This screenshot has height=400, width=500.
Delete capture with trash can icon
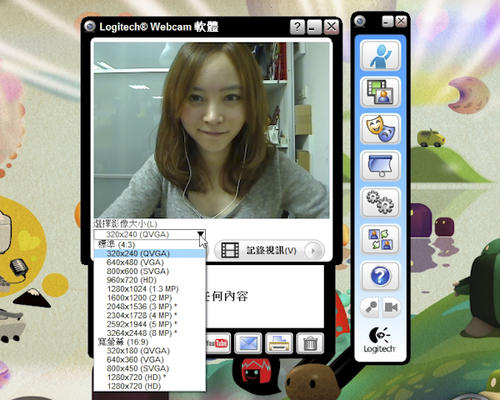(310, 343)
